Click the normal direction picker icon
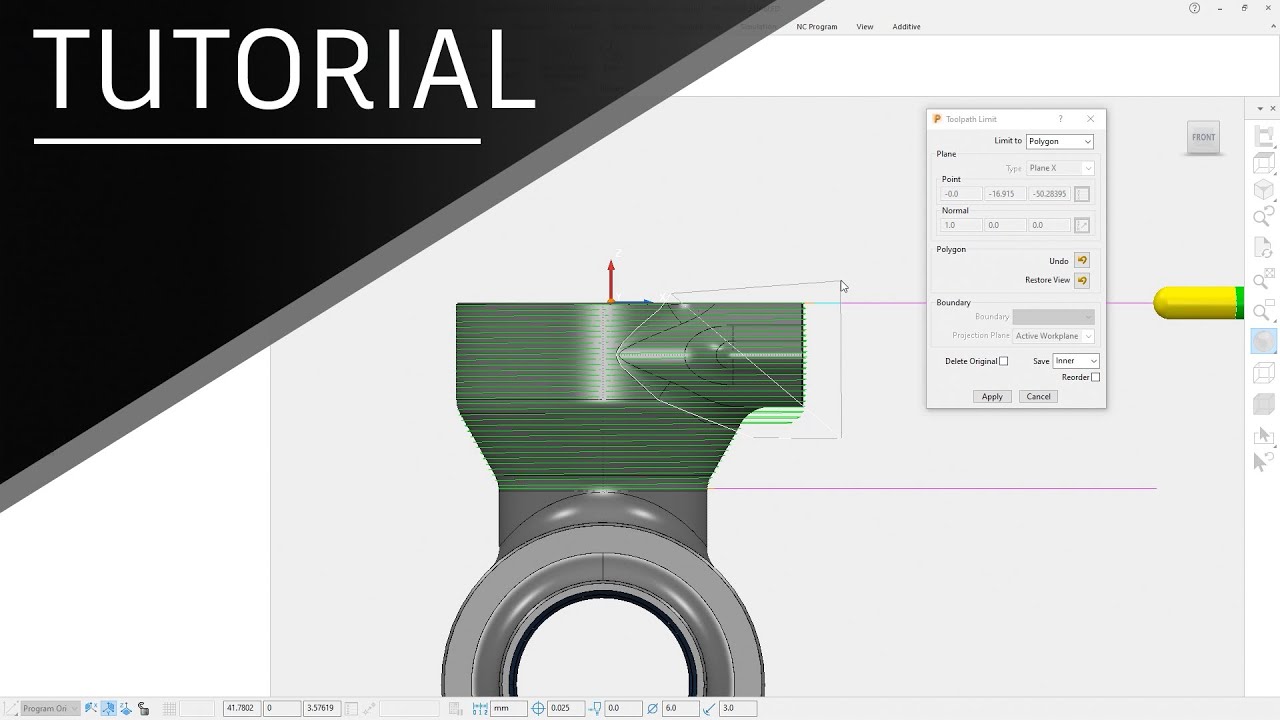1280x720 pixels. pyautogui.click(x=1082, y=225)
